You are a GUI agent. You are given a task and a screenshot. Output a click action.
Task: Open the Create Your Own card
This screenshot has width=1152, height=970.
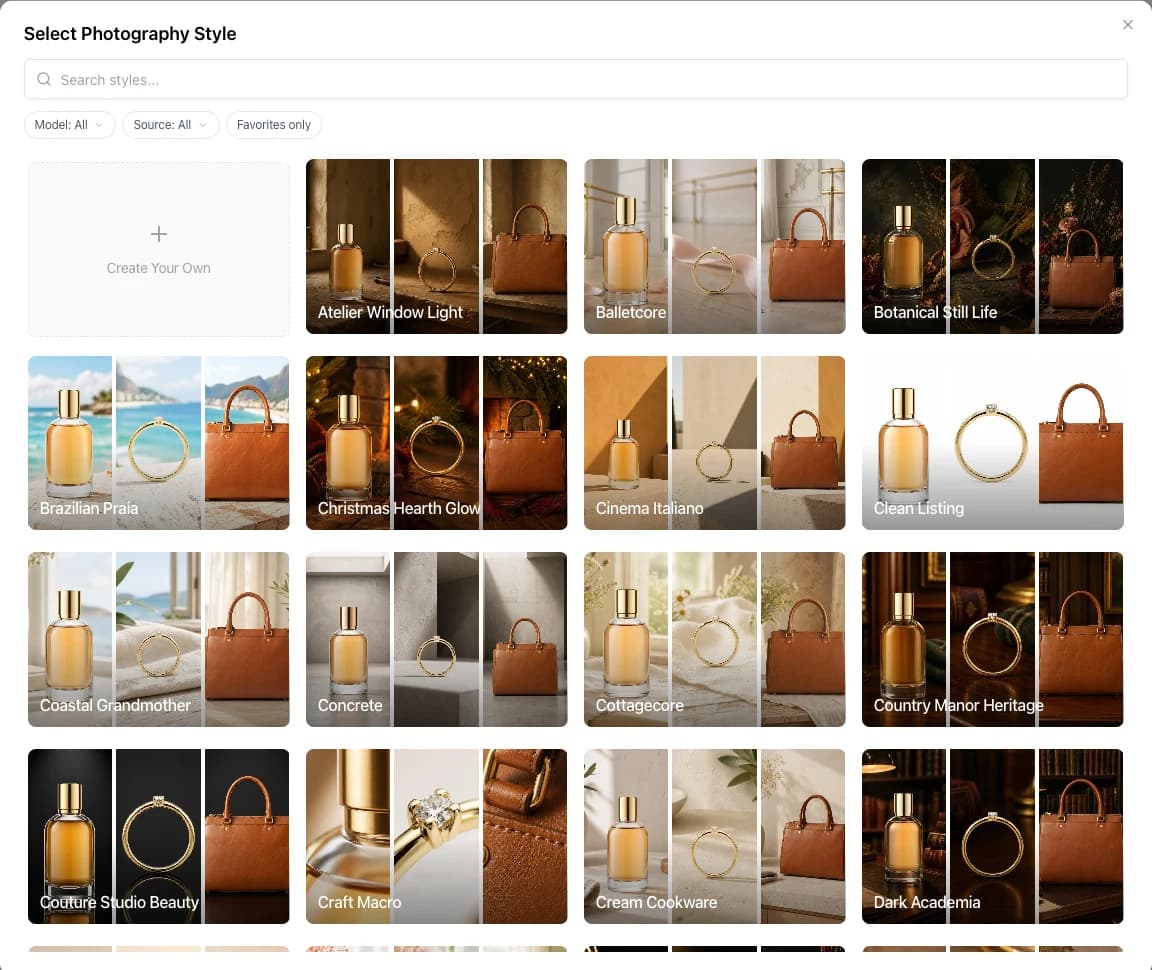click(159, 249)
